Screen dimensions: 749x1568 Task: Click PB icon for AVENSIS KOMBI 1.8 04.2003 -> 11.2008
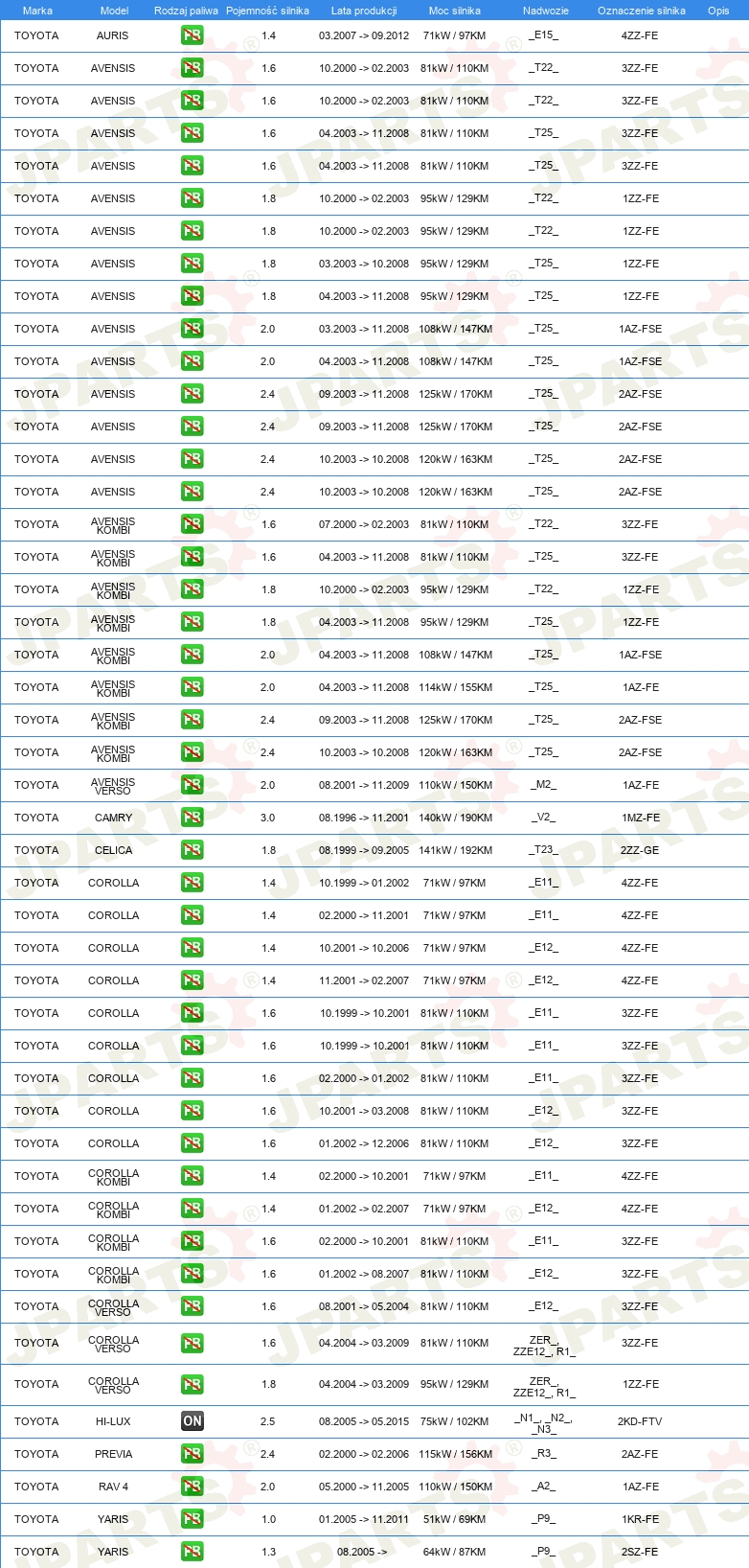[193, 622]
